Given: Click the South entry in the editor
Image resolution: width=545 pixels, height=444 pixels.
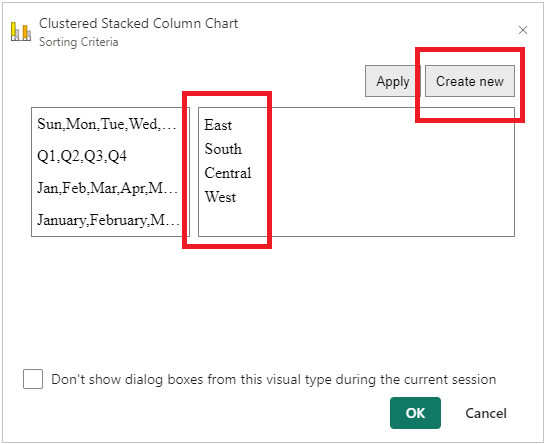Looking at the screenshot, I should point(223,149).
